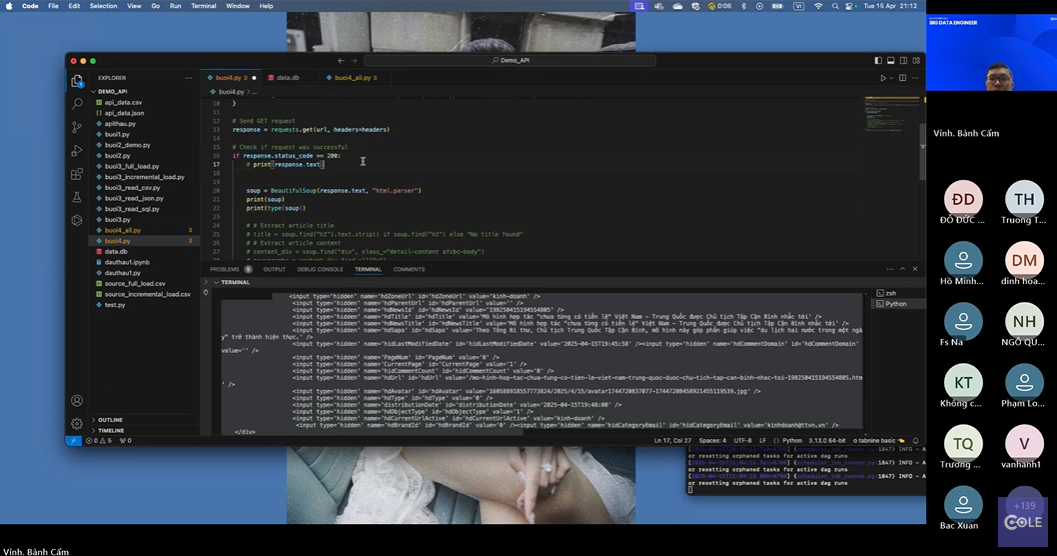Open buoi3_incremental_load.py in explorer
Image resolution: width=1057 pixels, height=556 pixels.
[144, 177]
